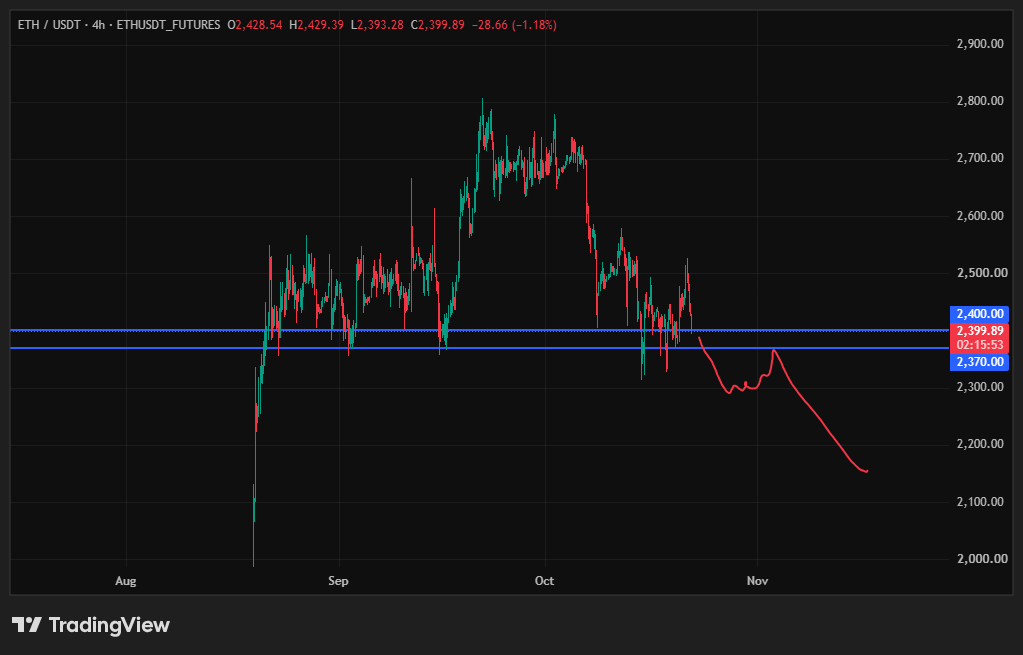The width and height of the screenshot is (1023, 655).
Task: Click the Nov time axis label
Action: tap(757, 581)
